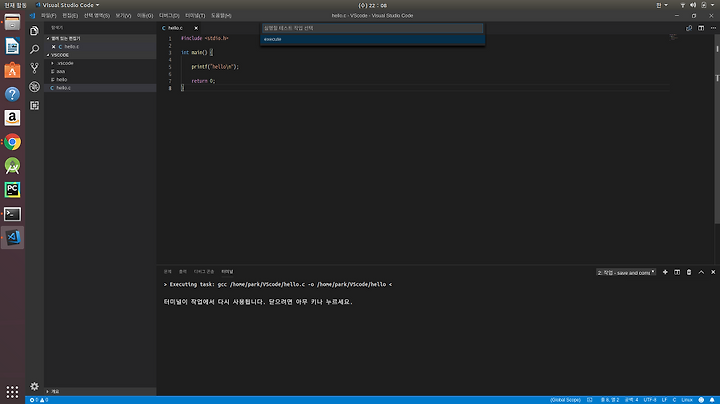Create a new terminal with plus icon

(665, 272)
